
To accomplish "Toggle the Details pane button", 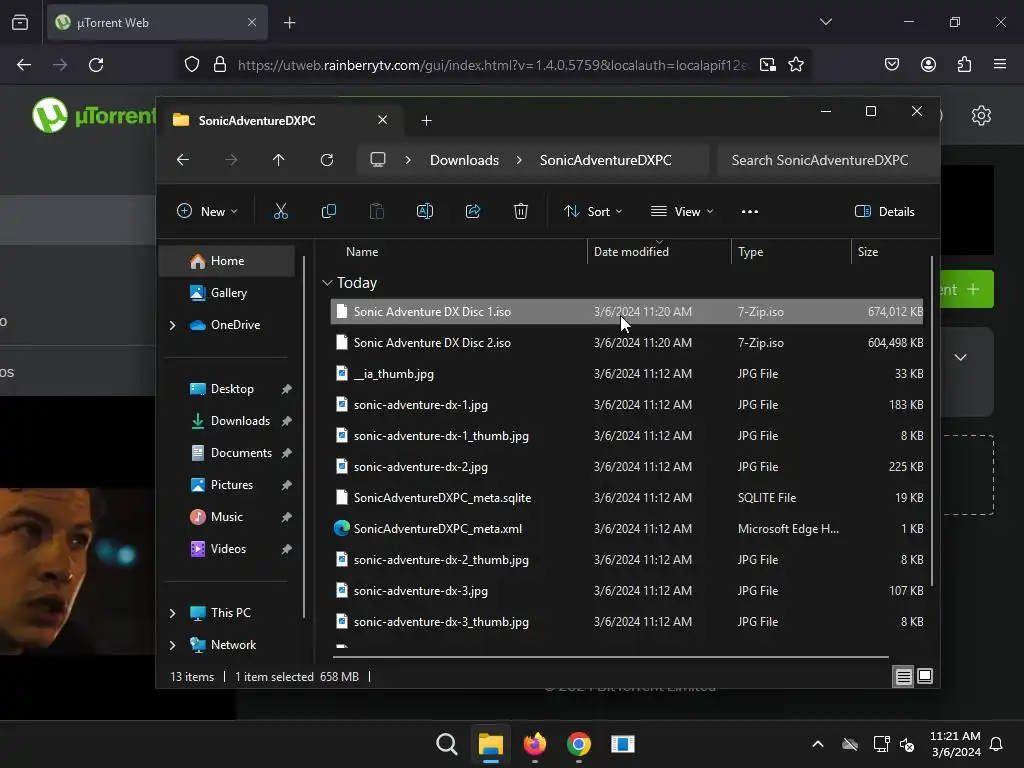I will point(884,212).
